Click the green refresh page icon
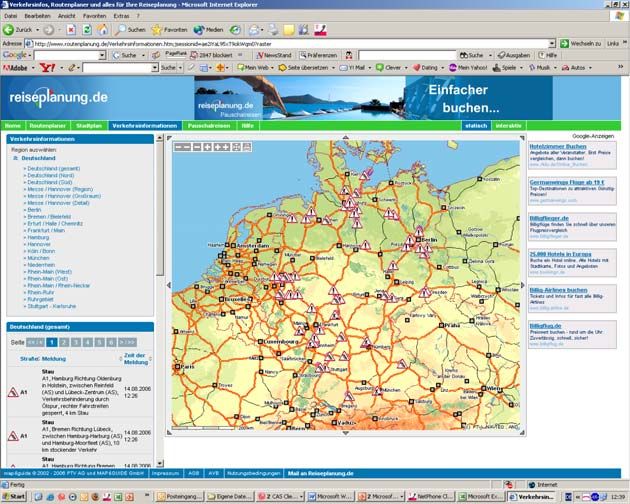The width and height of the screenshot is (630, 504). click(87, 30)
